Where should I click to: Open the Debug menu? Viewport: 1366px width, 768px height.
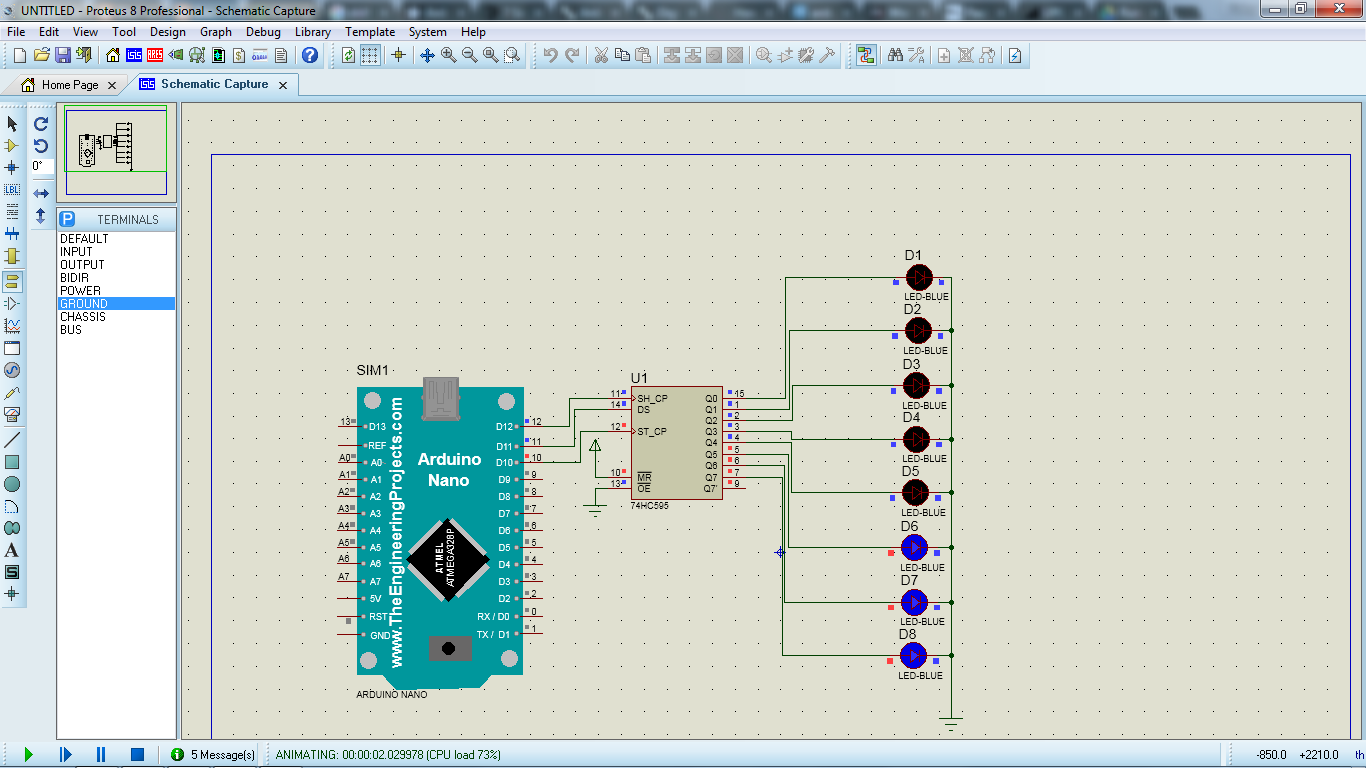click(263, 31)
